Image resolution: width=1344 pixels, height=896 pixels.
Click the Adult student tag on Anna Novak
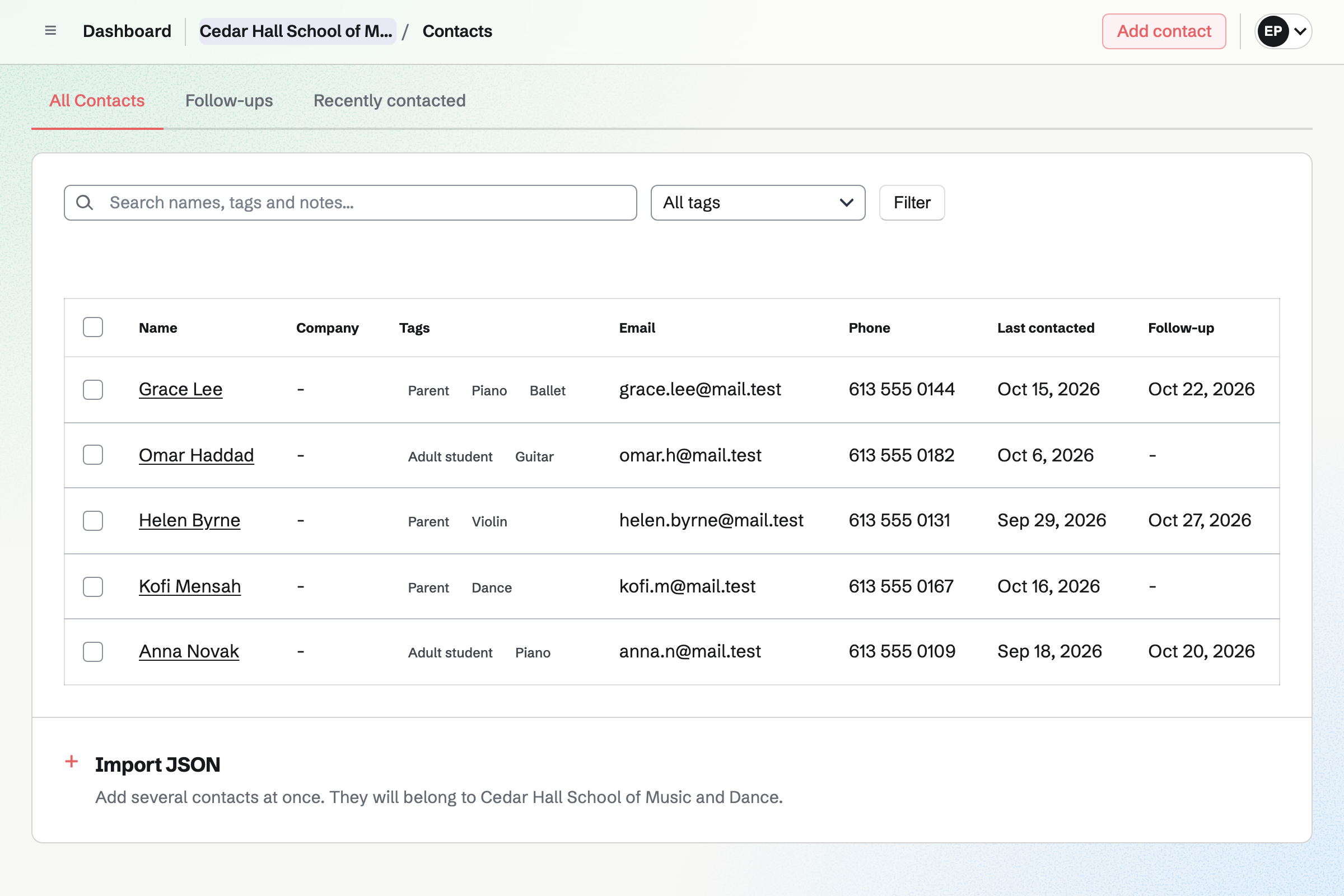(450, 652)
